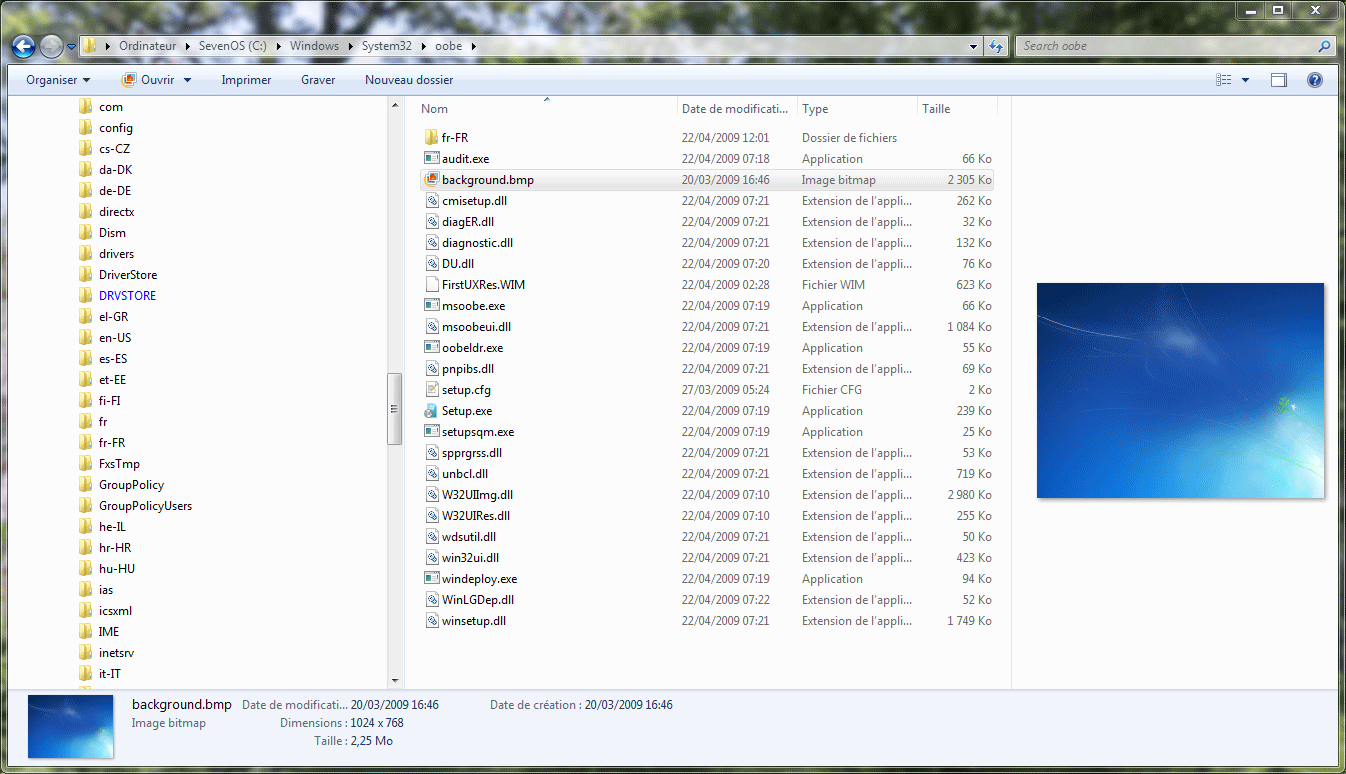Image resolution: width=1346 pixels, height=774 pixels.
Task: Click the DriverStore folder icon in tree
Action: [x=86, y=275]
